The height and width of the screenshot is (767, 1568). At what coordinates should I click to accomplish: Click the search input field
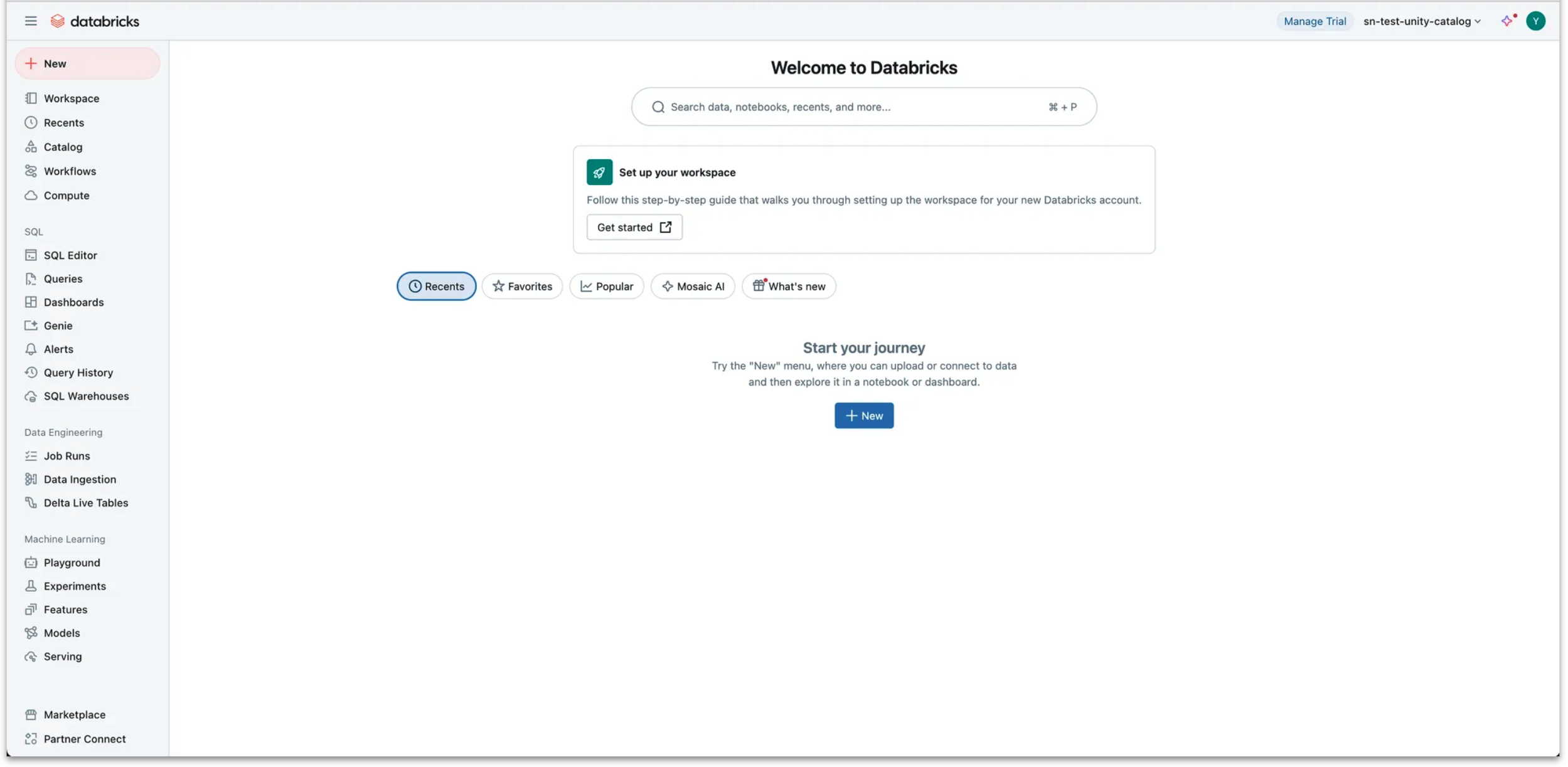[x=864, y=107]
